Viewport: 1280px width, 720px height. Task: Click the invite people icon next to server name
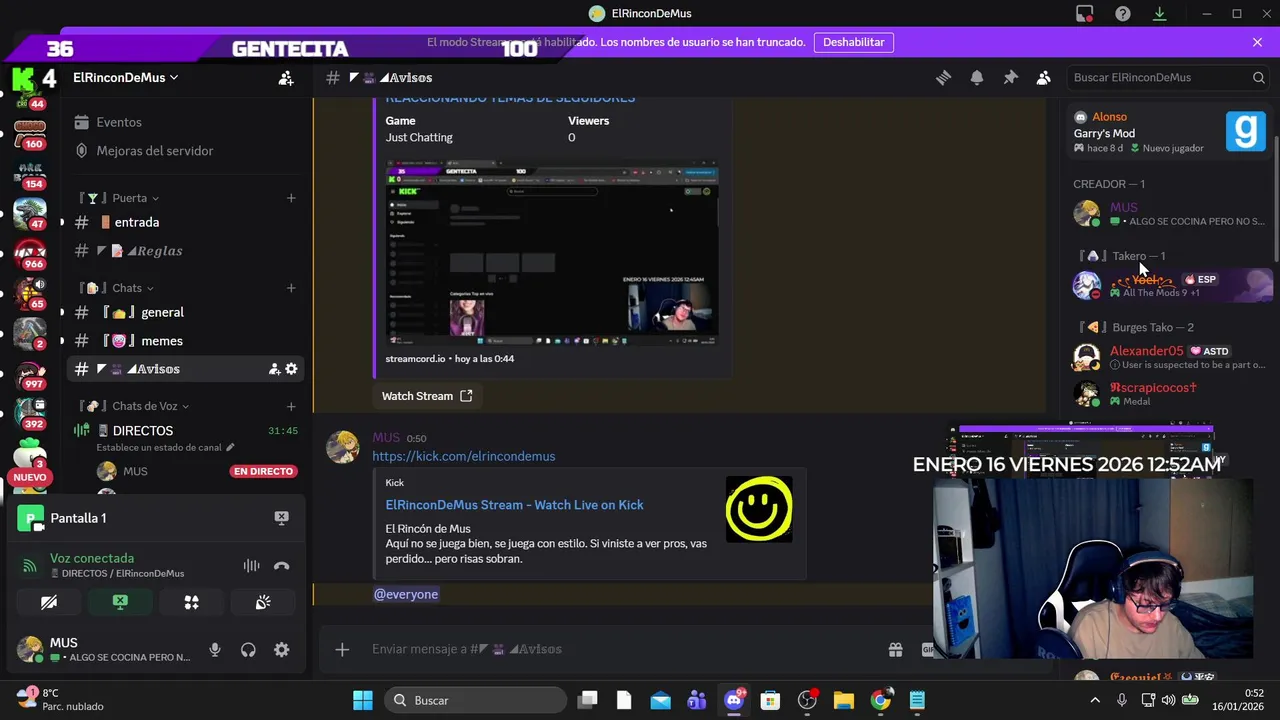pyautogui.click(x=286, y=77)
